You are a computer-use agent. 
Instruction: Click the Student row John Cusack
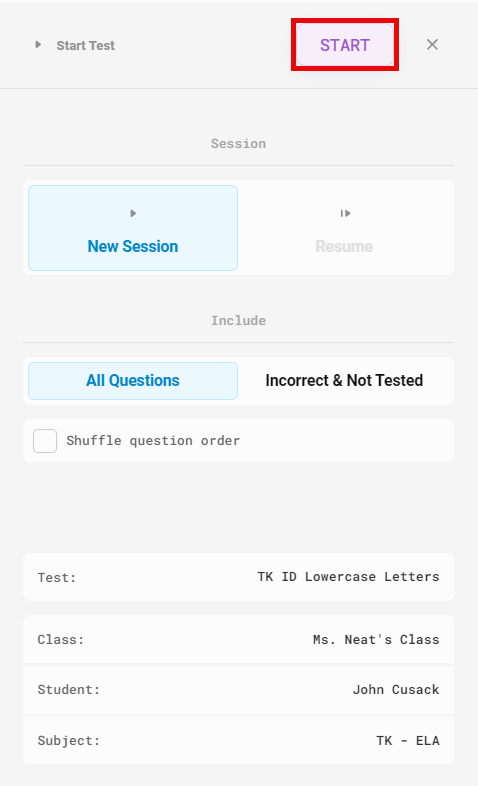click(238, 690)
